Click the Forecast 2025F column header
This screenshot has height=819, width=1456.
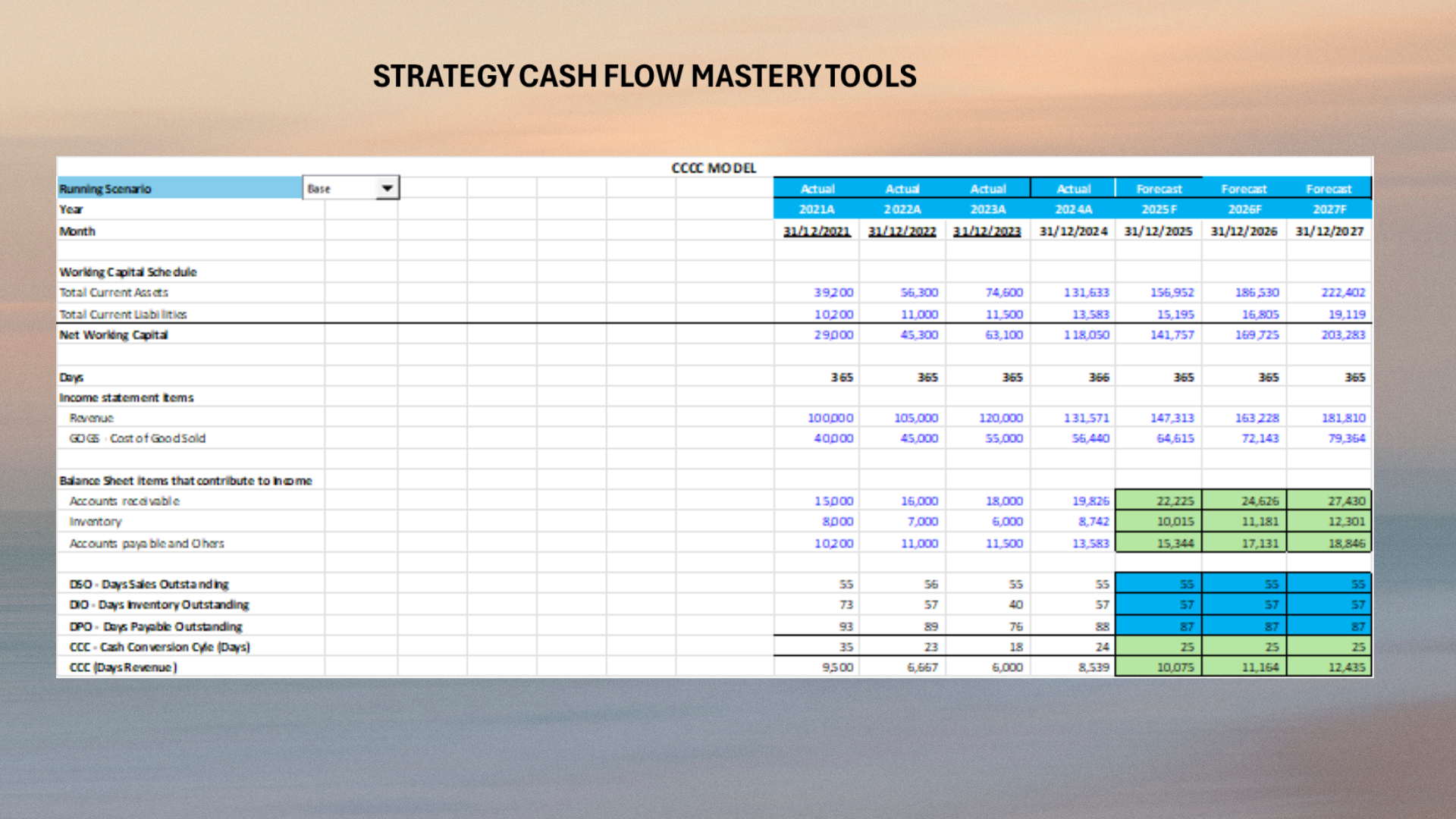[1159, 189]
